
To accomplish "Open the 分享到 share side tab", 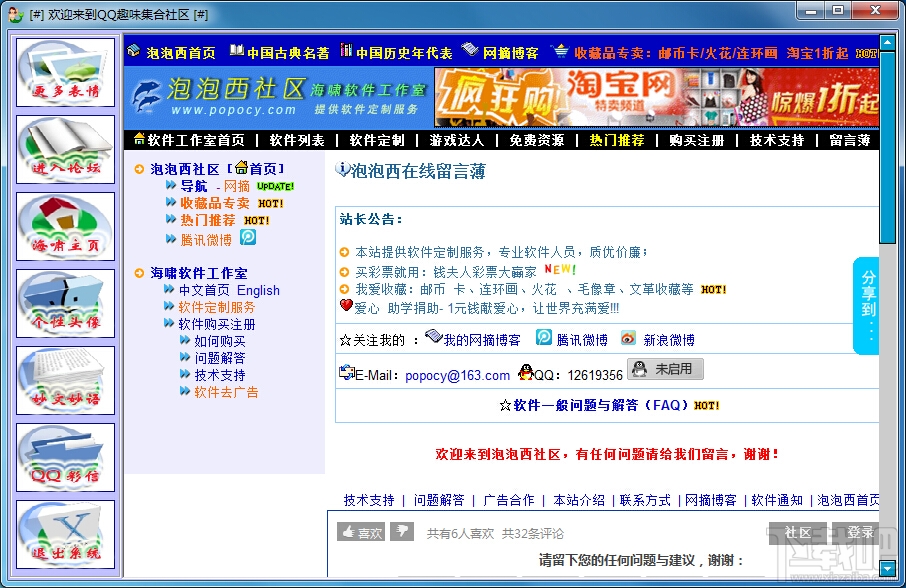I will coord(866,306).
